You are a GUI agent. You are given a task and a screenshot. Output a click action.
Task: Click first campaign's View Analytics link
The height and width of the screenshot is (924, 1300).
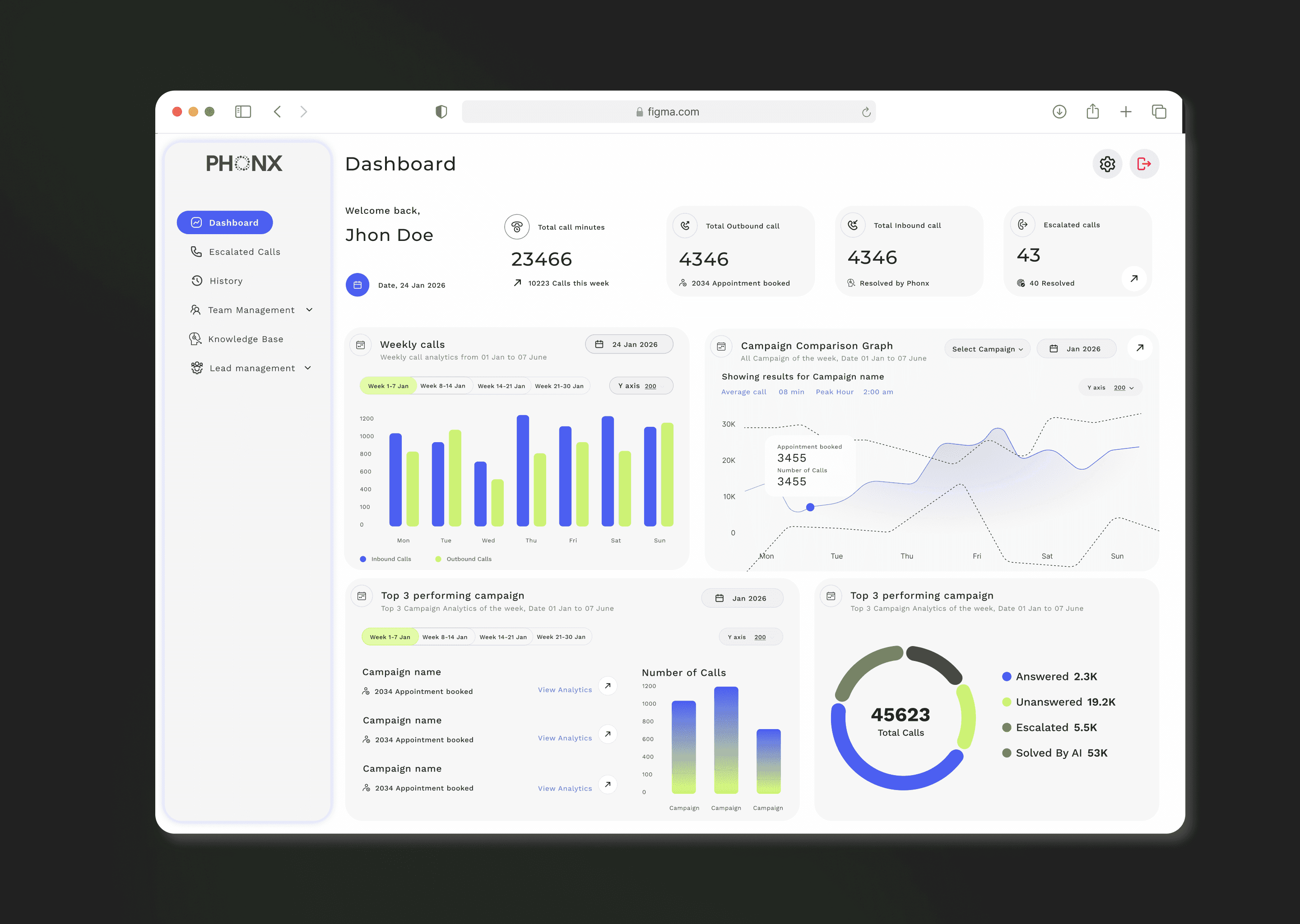pos(565,689)
